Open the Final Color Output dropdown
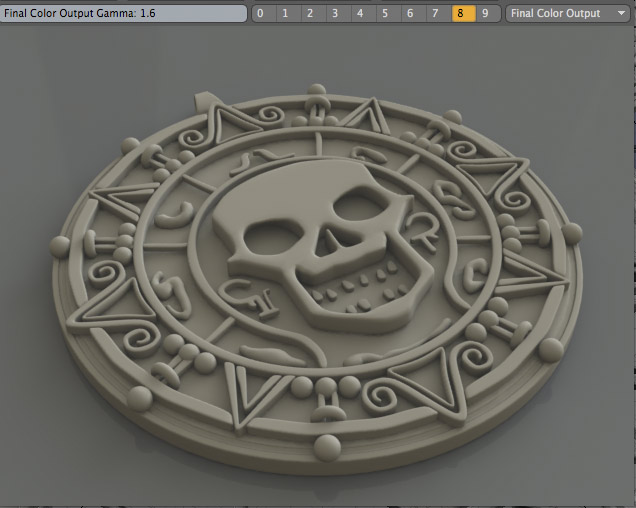 click(x=568, y=13)
